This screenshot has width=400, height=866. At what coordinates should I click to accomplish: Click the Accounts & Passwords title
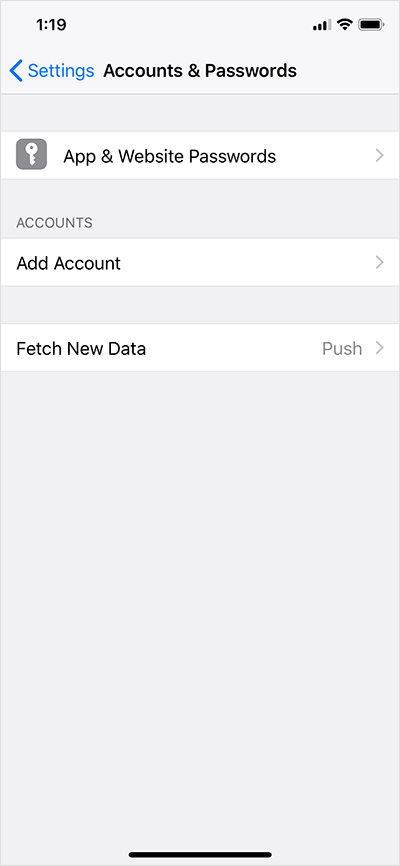pos(200,71)
